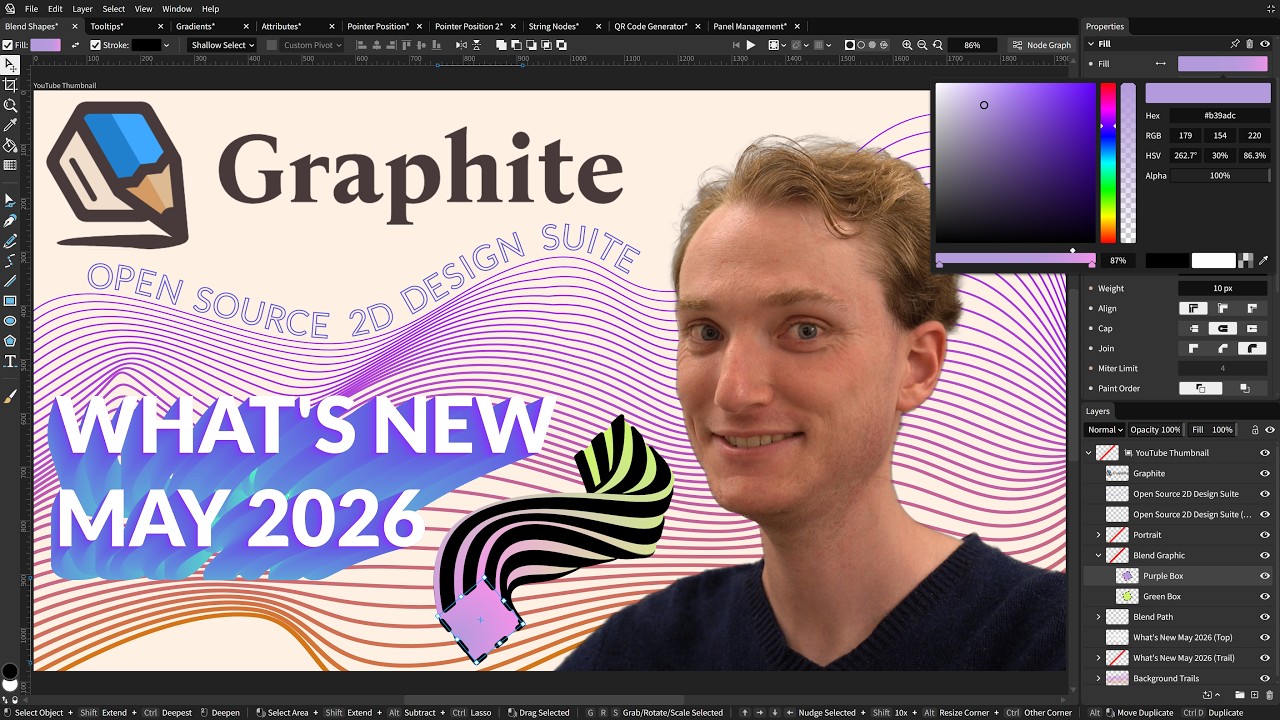Collapse the YouTube Thumbnail layer group
Image resolution: width=1280 pixels, height=720 pixels.
point(1089,453)
